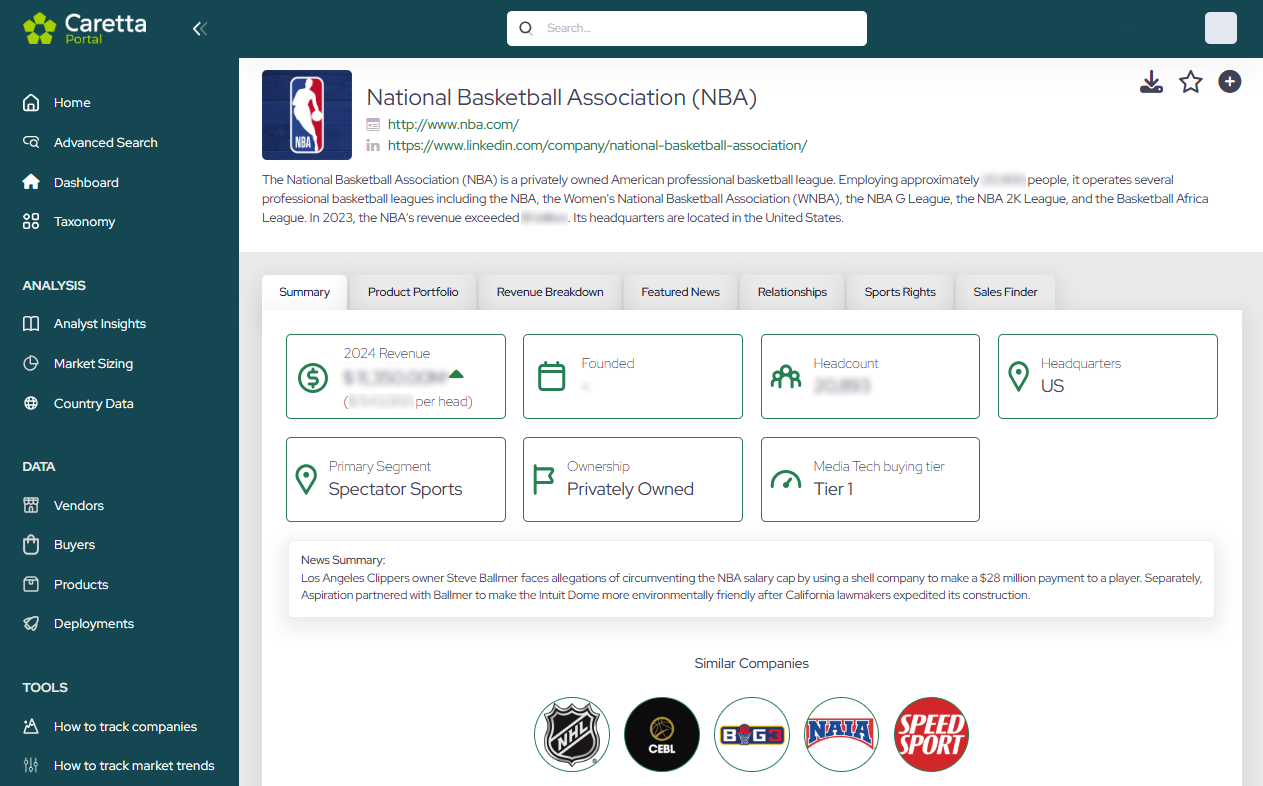The image size is (1263, 786).
Task: Click the How to track market trends icon
Action: click(x=31, y=766)
